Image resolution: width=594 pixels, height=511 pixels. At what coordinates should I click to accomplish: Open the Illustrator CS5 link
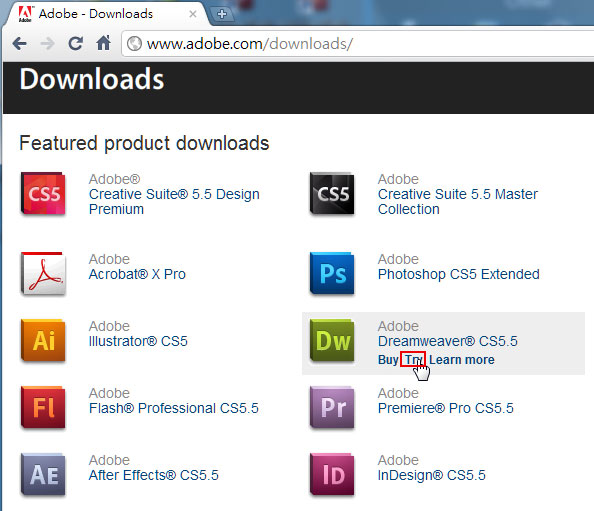pos(138,341)
